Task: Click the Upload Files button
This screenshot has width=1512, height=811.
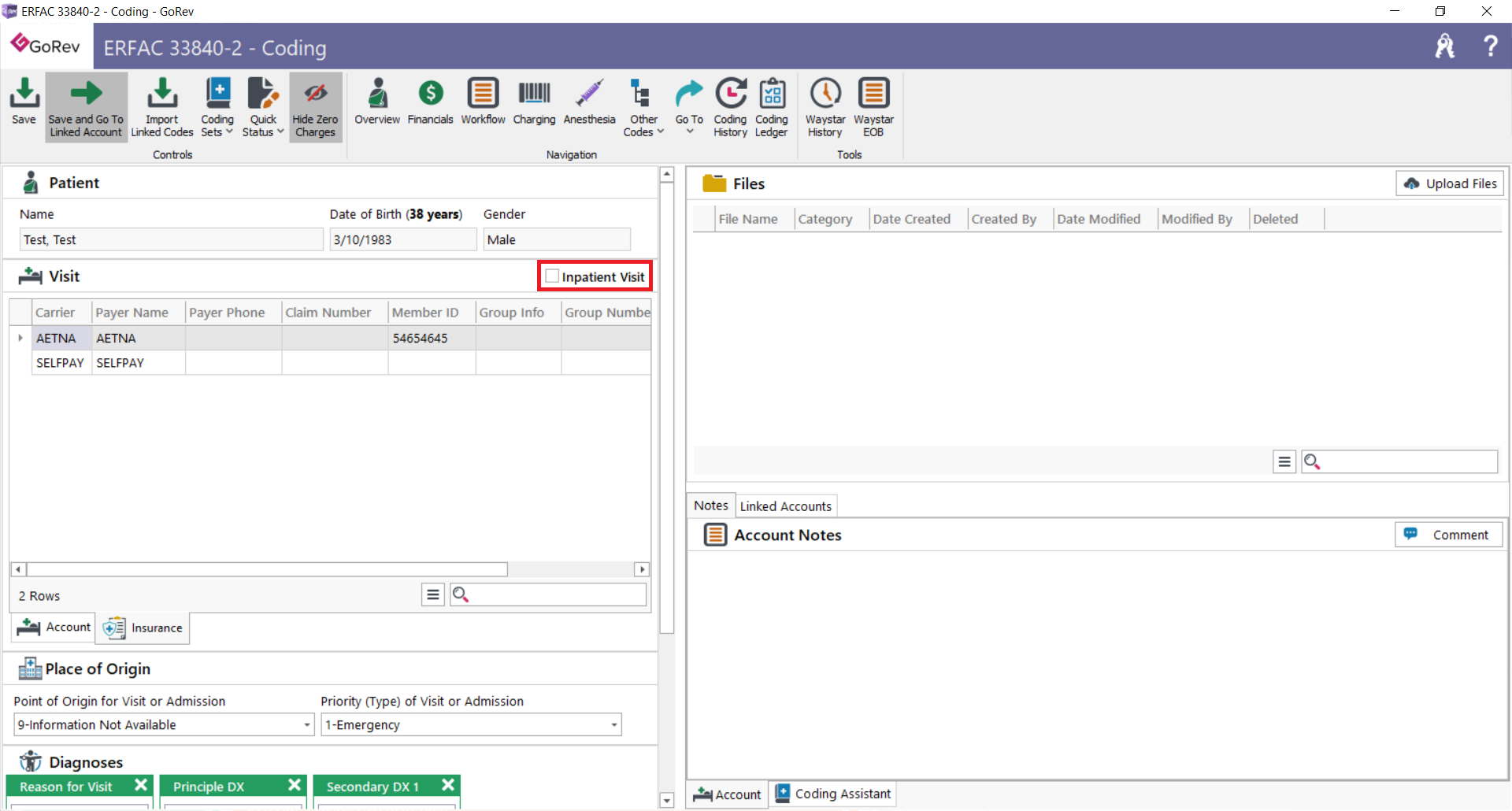Action: pyautogui.click(x=1450, y=183)
